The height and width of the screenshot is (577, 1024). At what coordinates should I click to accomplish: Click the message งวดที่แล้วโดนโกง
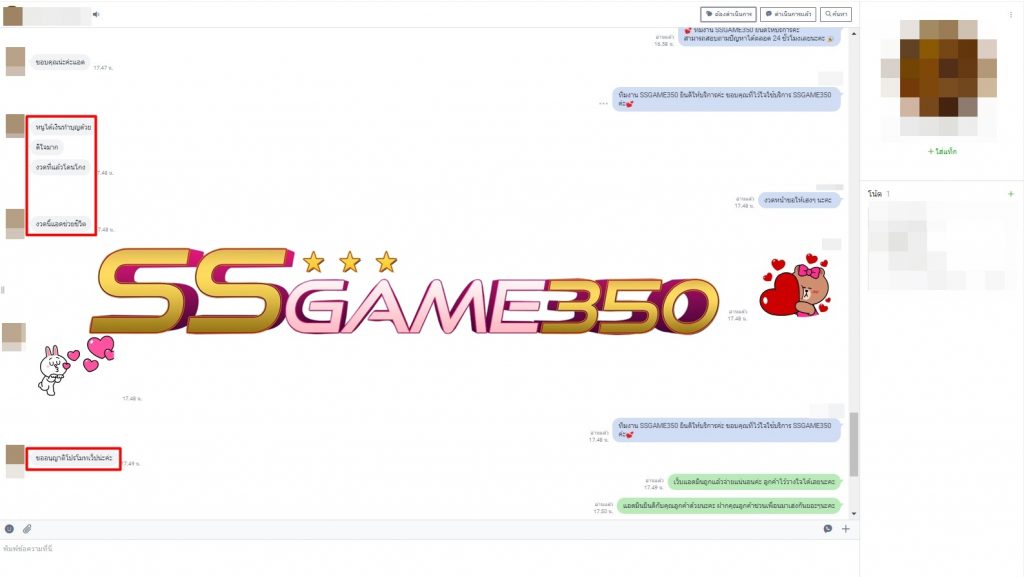[60, 167]
